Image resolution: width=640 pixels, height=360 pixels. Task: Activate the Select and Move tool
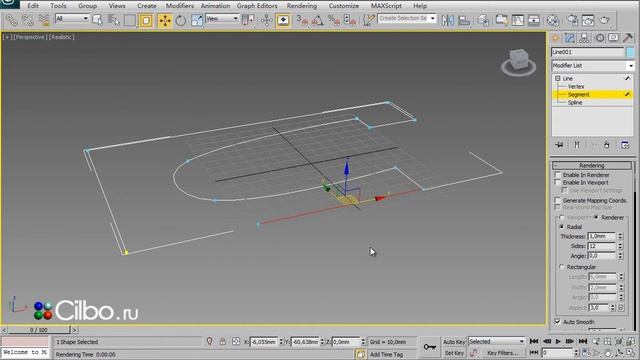(x=165, y=20)
